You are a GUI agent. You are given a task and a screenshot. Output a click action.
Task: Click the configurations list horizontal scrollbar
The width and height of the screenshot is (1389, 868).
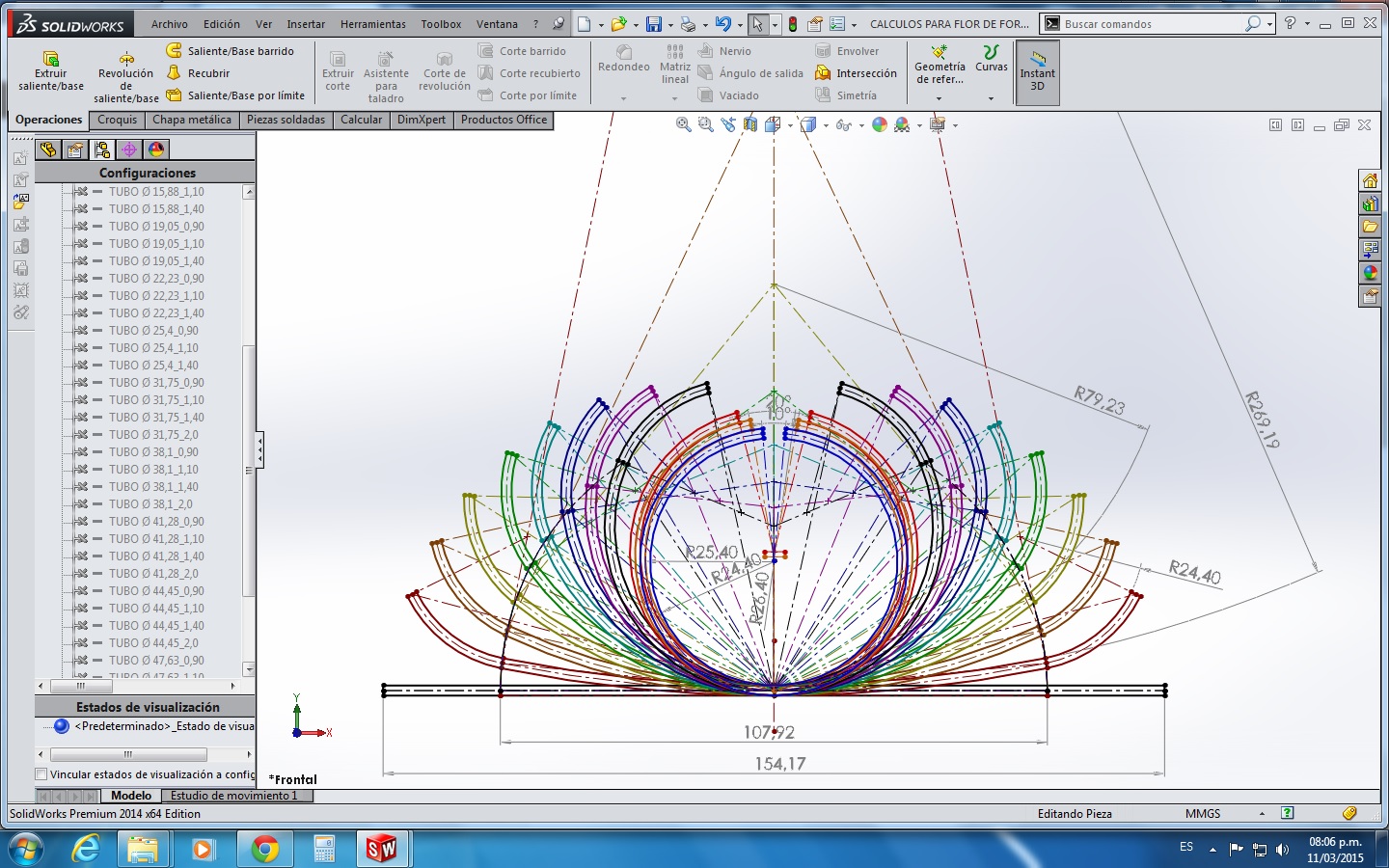click(x=82, y=687)
